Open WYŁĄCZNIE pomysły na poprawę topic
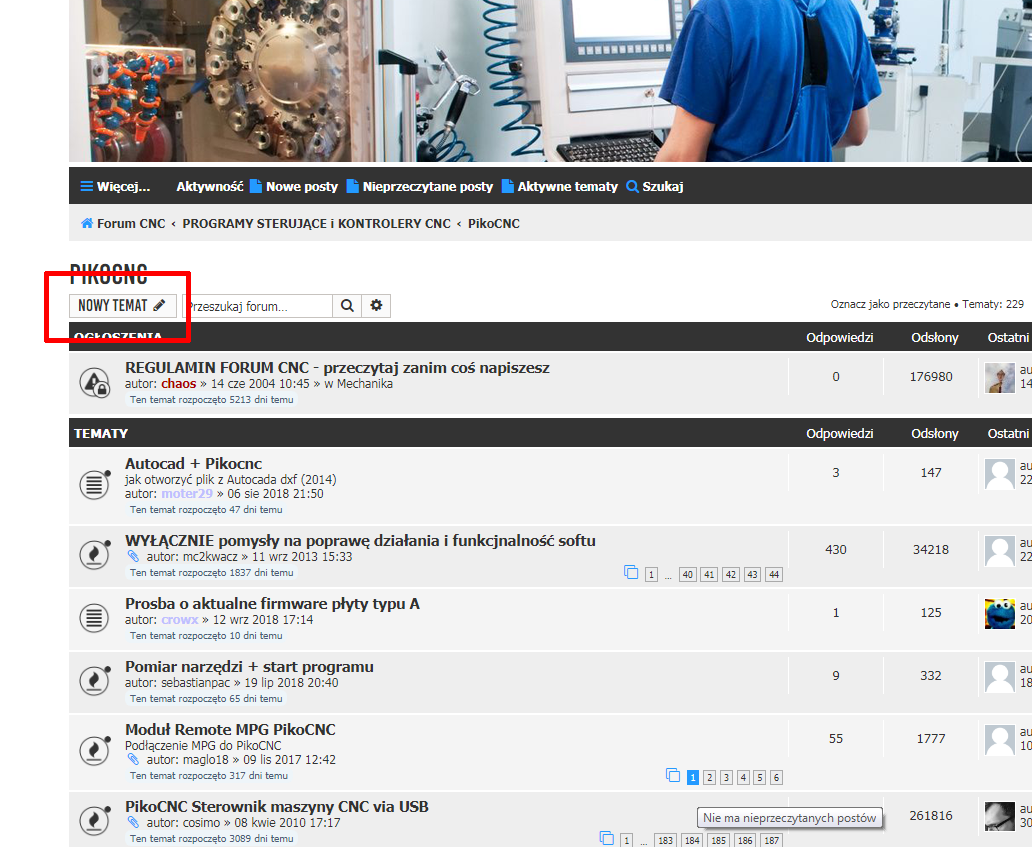This screenshot has height=847, width=1032. pyautogui.click(x=360, y=540)
